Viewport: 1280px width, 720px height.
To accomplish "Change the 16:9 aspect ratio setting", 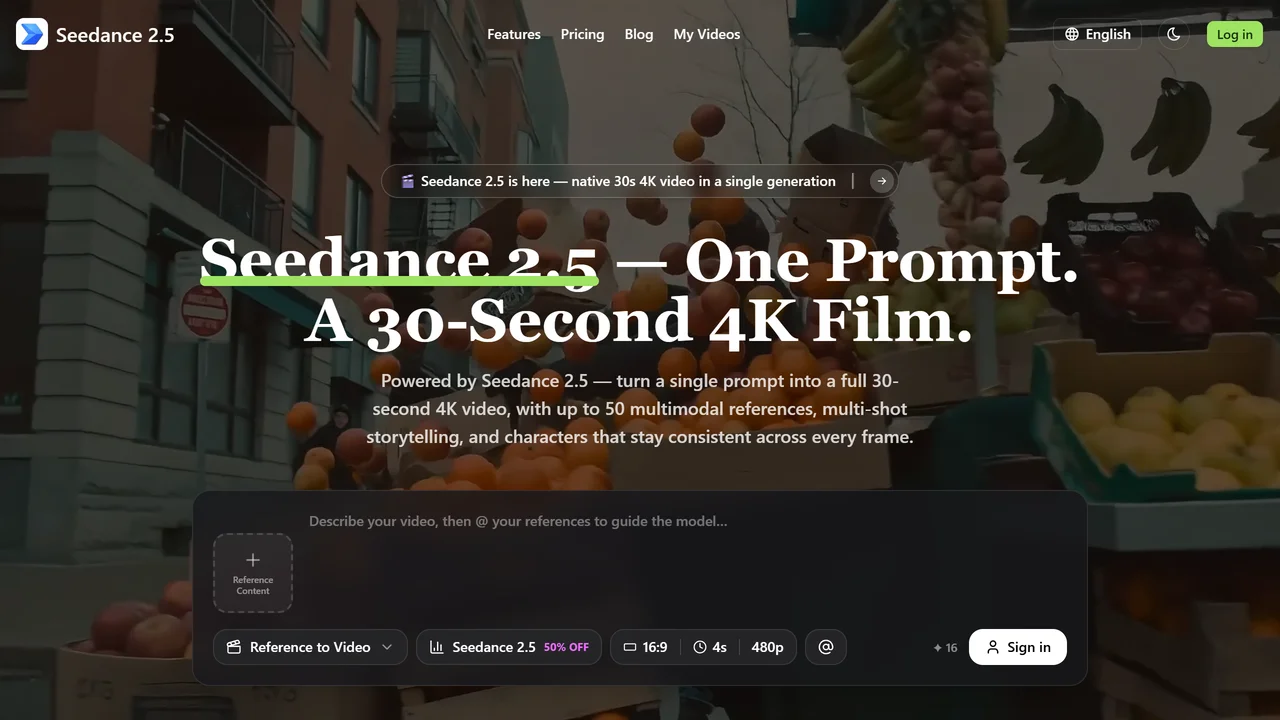I will pyautogui.click(x=645, y=647).
